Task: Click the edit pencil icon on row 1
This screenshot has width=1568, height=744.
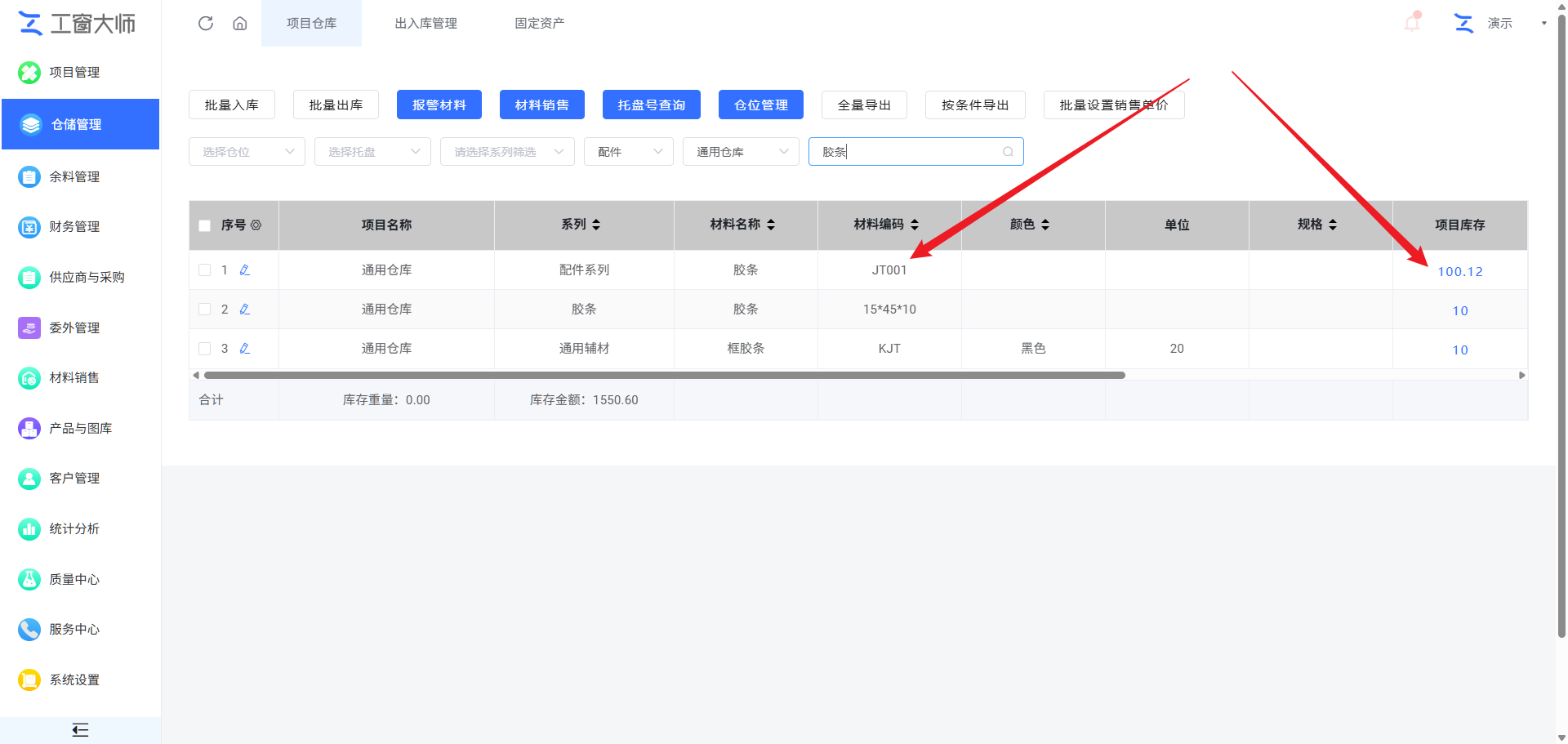Action: coord(244,270)
